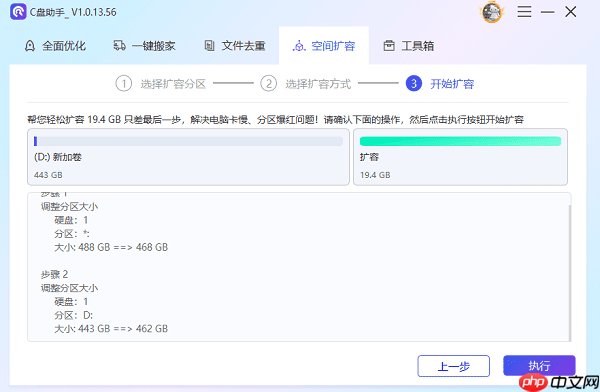
Task: Click the expand icon beside 空间扩容
Action: [x=299, y=46]
